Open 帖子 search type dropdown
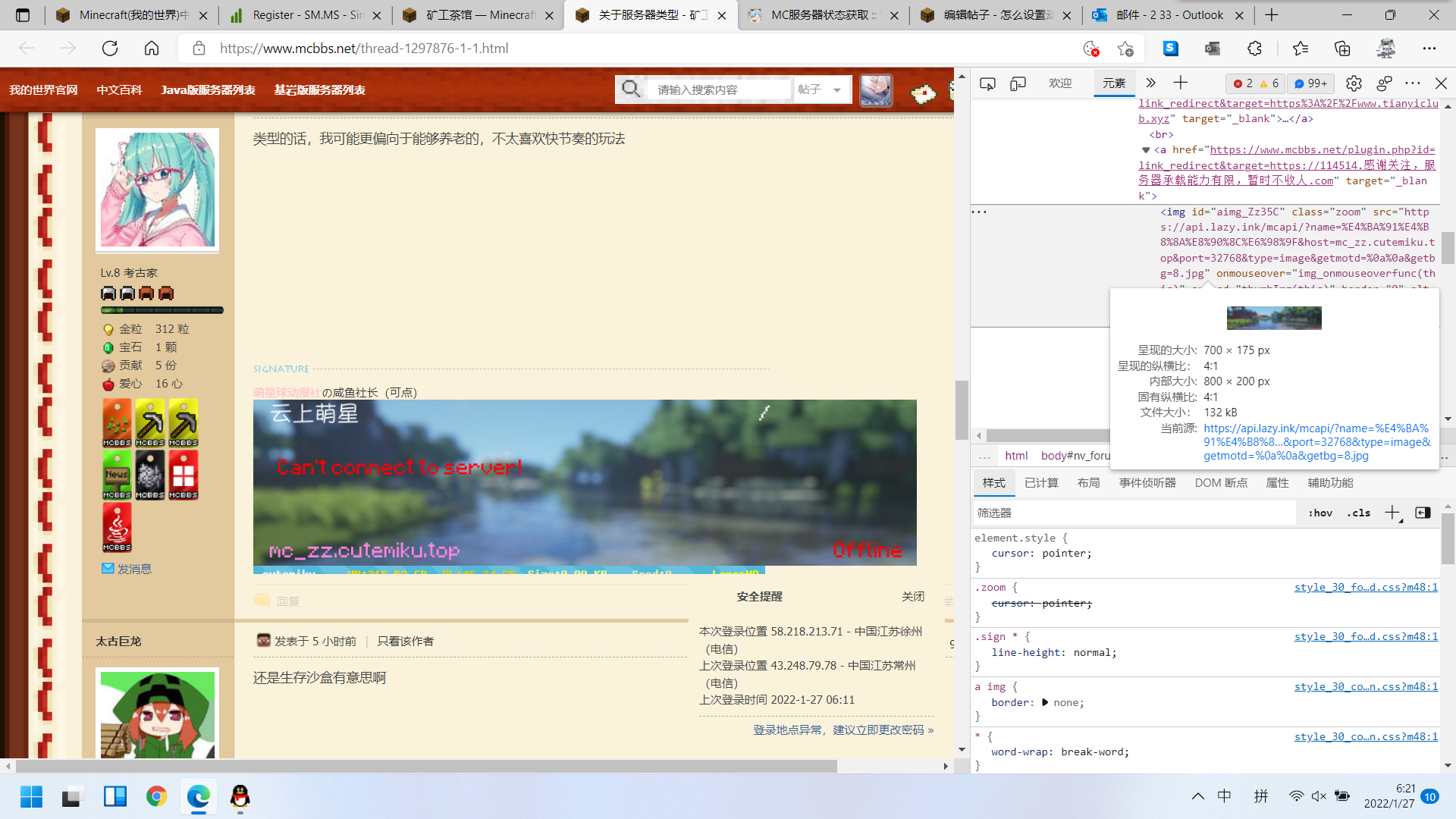Viewport: 1456px width, 819px height. (x=821, y=89)
